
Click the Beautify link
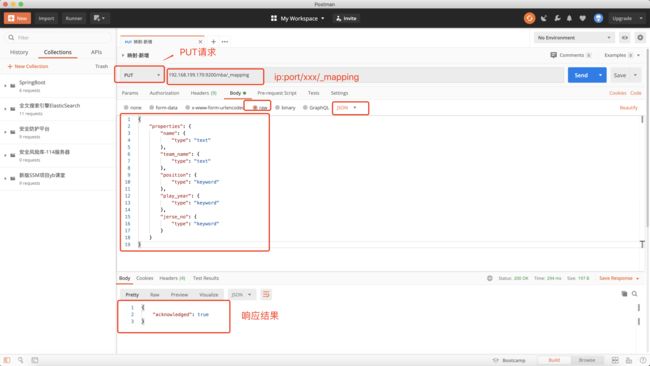click(x=628, y=108)
